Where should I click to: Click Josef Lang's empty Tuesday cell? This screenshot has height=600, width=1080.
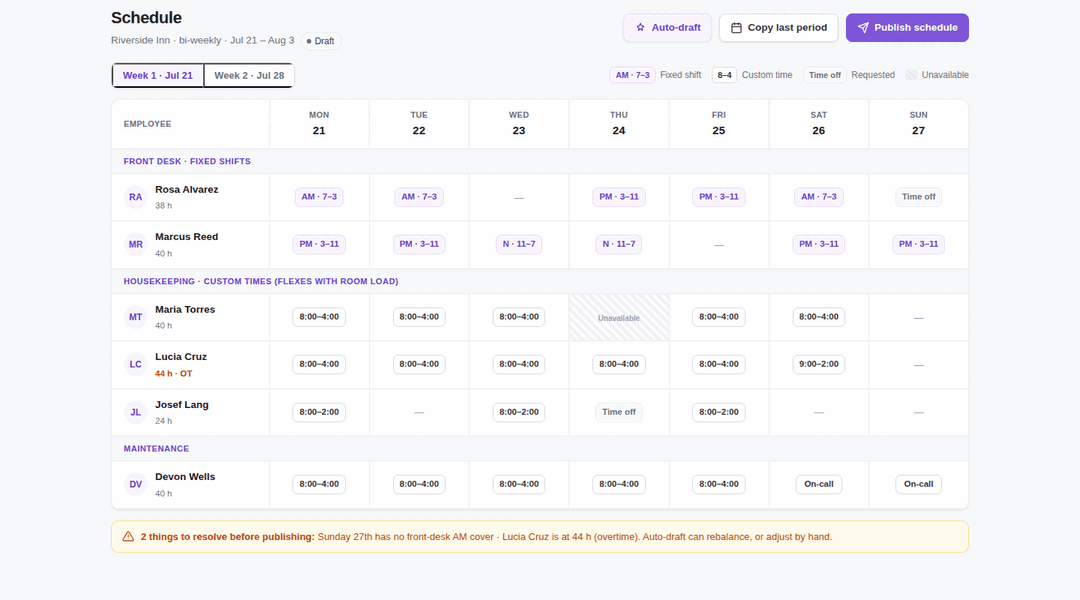click(419, 412)
